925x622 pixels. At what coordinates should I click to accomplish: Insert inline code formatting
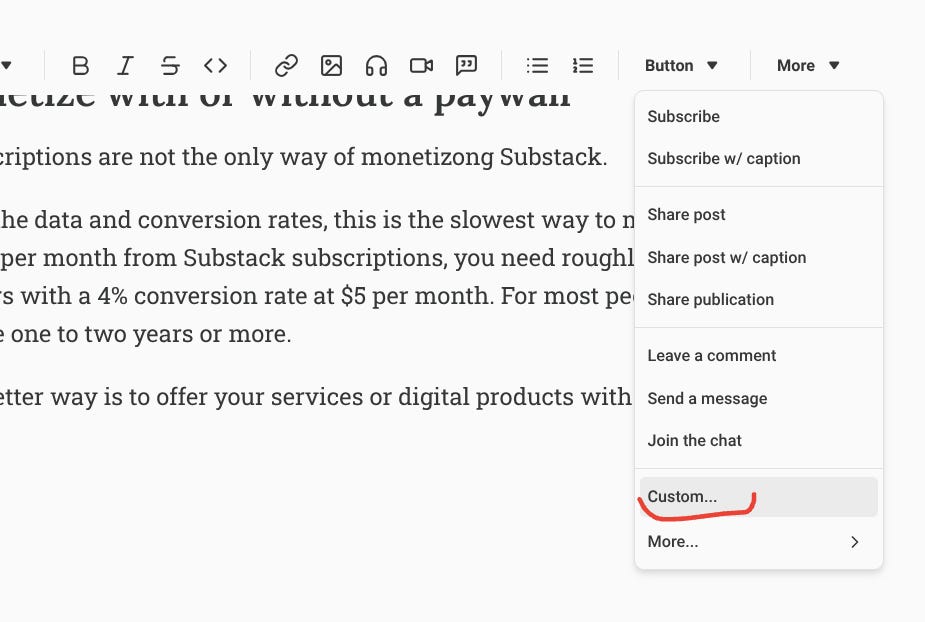tap(215, 66)
